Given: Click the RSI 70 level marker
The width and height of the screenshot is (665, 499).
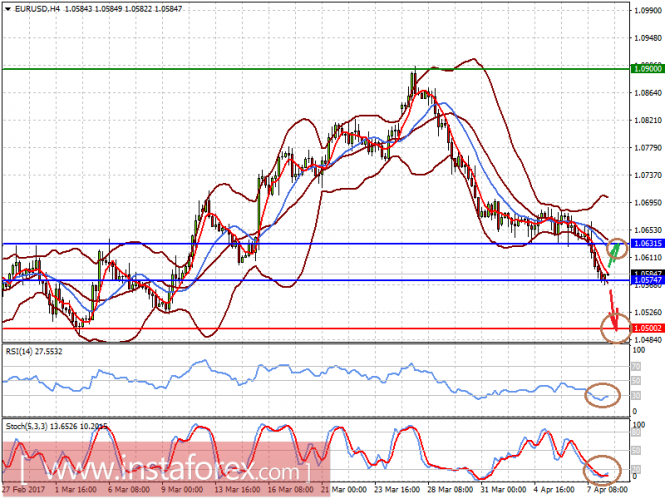Looking at the screenshot, I should coord(635,366).
